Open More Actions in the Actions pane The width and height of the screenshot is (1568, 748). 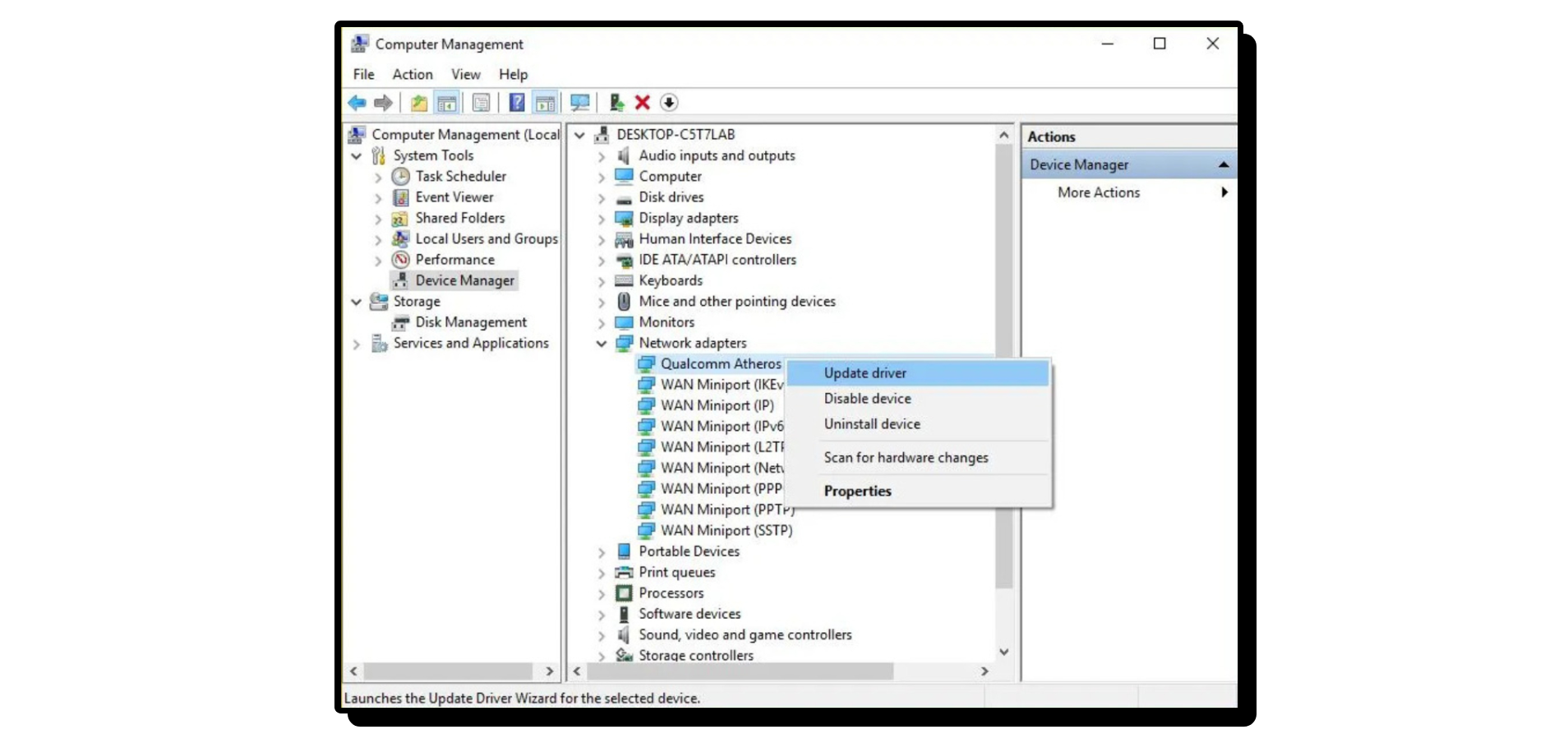coord(1098,192)
